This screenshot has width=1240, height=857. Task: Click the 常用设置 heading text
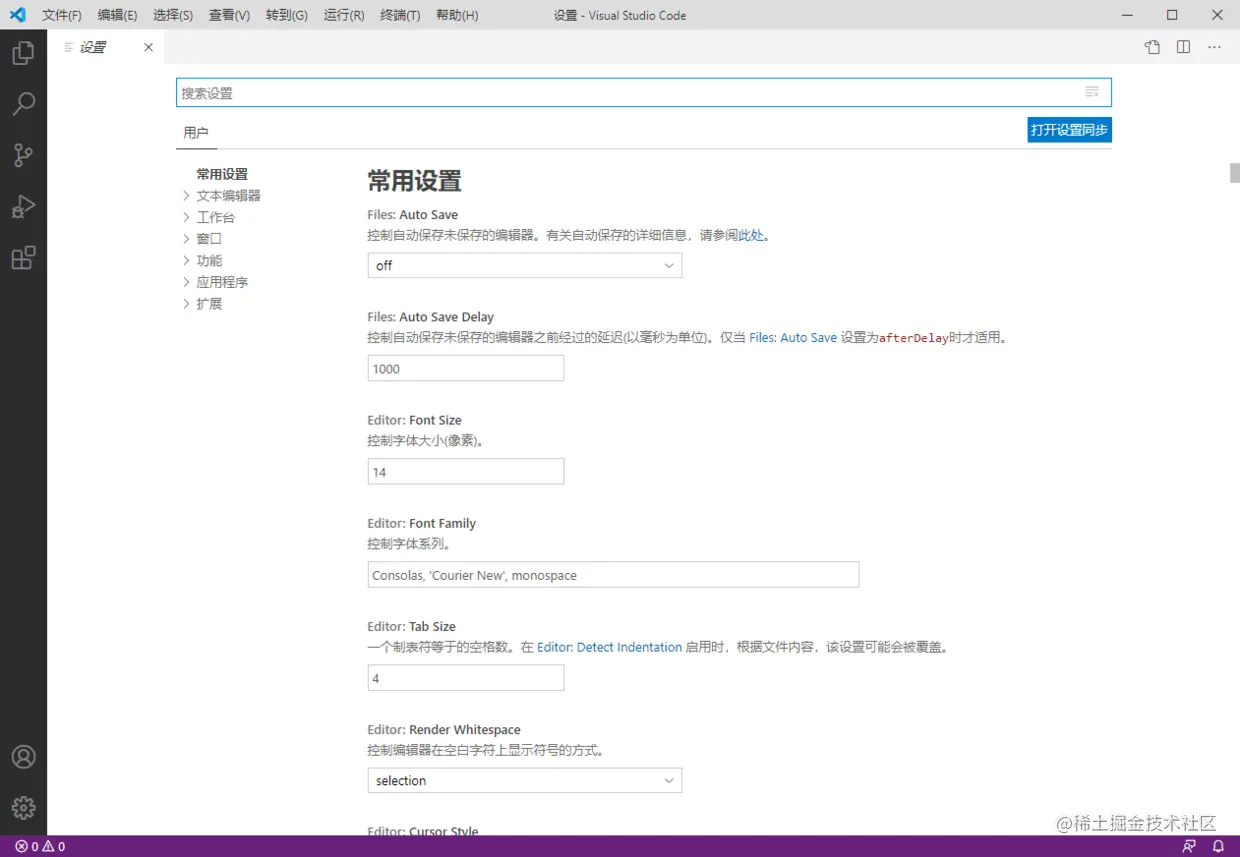tap(414, 181)
